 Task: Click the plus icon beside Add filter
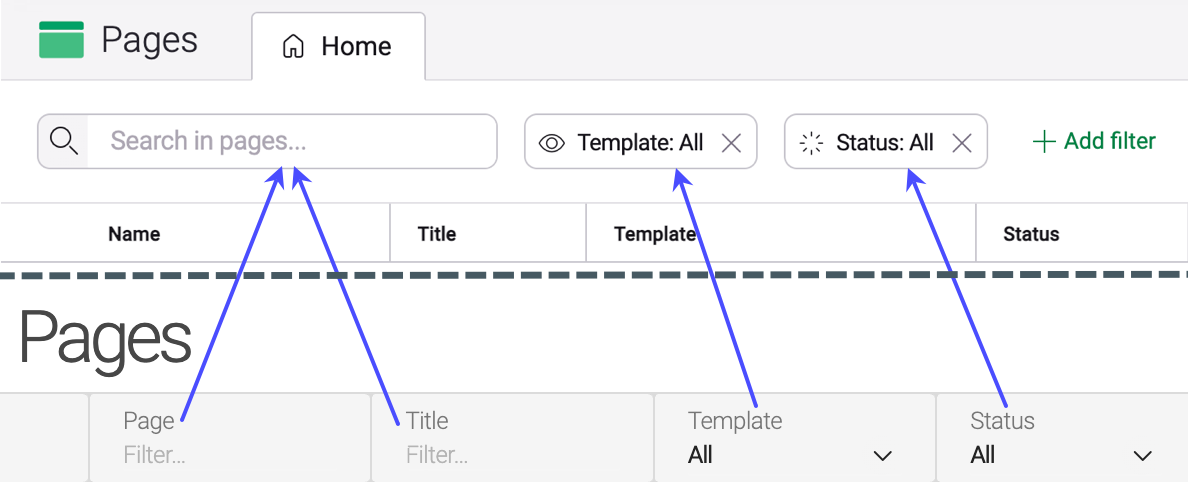1044,141
